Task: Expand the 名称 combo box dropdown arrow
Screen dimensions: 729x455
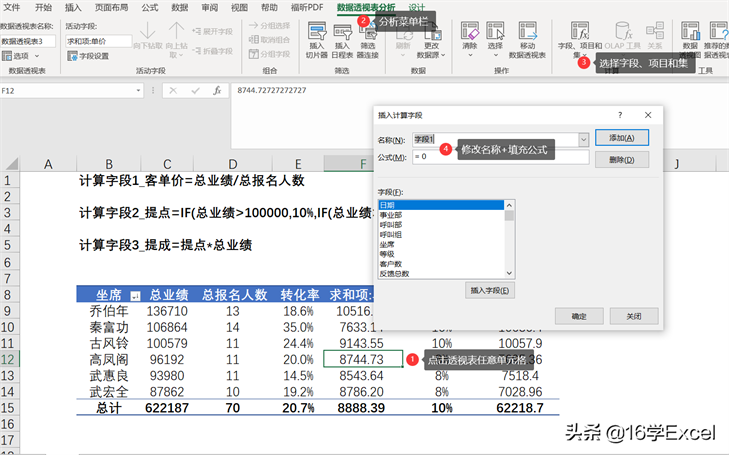Action: (583, 139)
